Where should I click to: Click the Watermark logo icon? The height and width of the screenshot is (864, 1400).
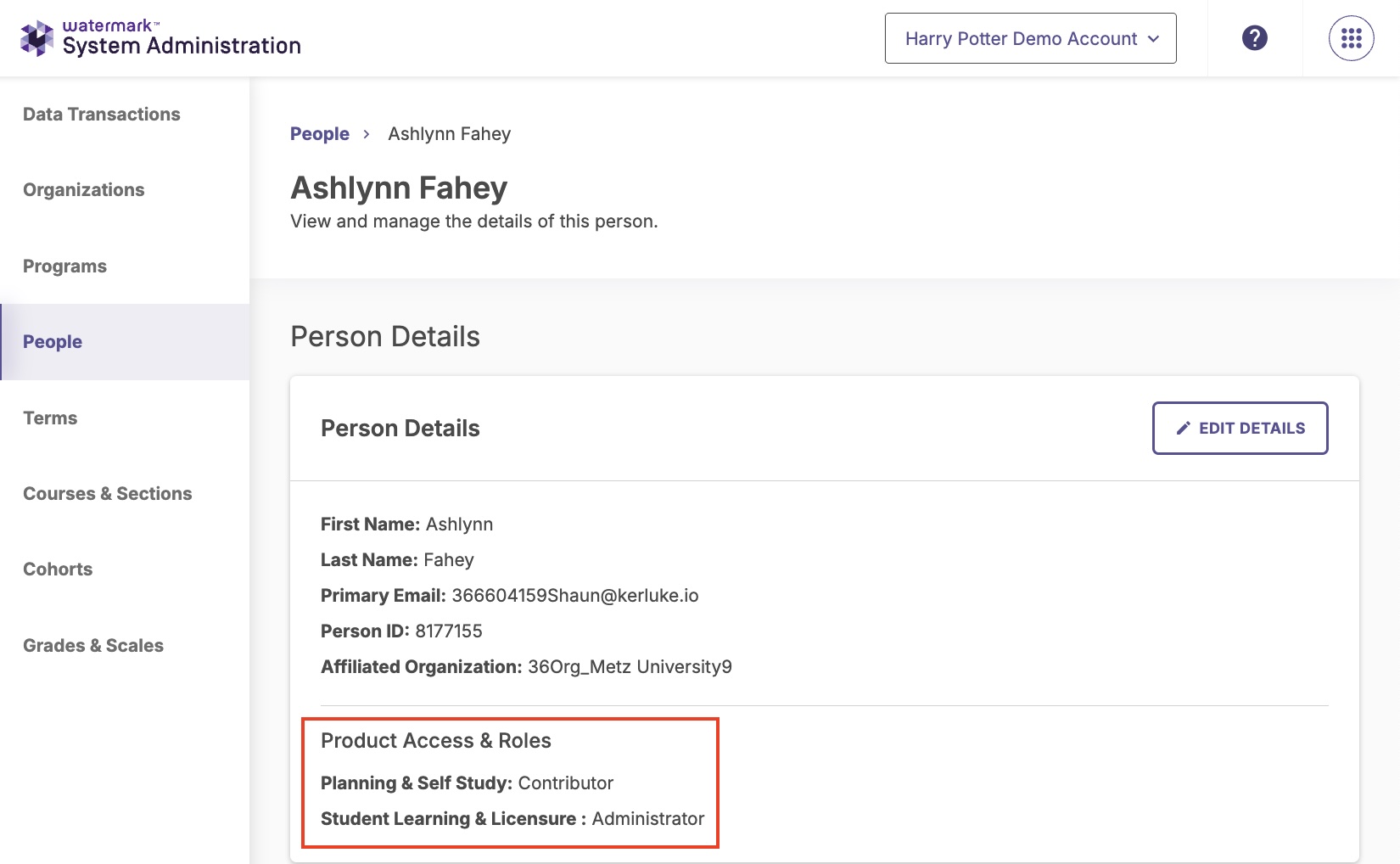coord(36,38)
